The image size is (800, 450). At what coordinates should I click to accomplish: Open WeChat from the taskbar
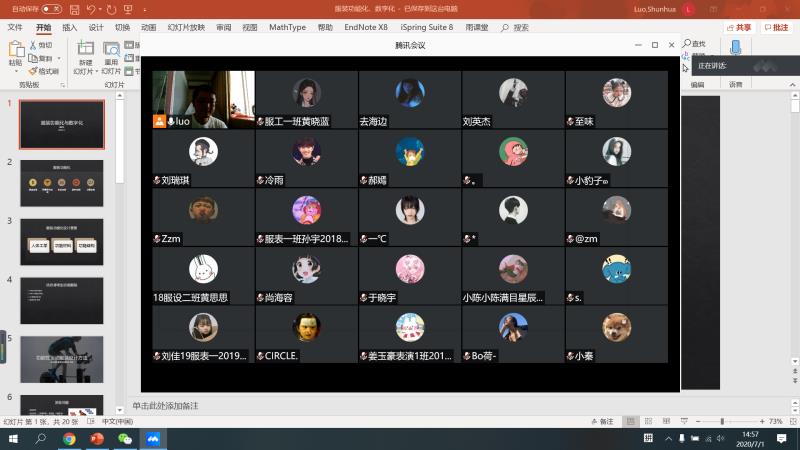(125, 438)
